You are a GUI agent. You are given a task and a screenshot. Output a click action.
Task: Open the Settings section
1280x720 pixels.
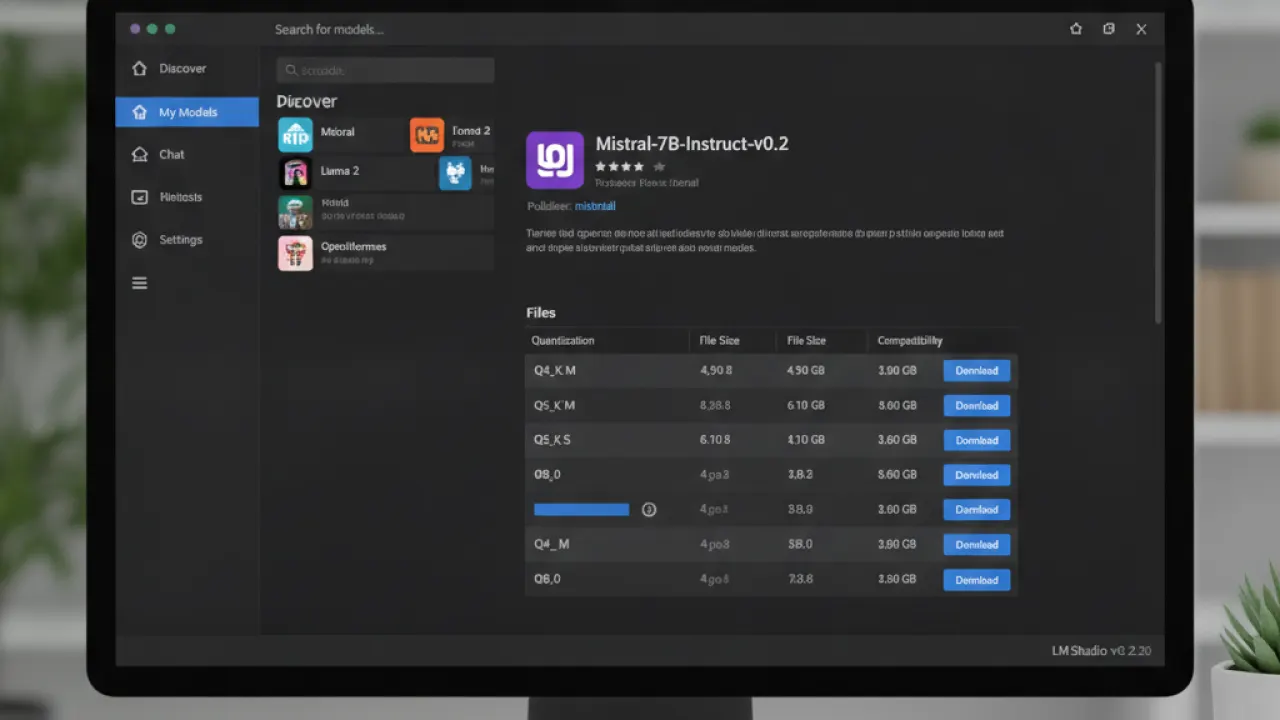[x=181, y=240]
